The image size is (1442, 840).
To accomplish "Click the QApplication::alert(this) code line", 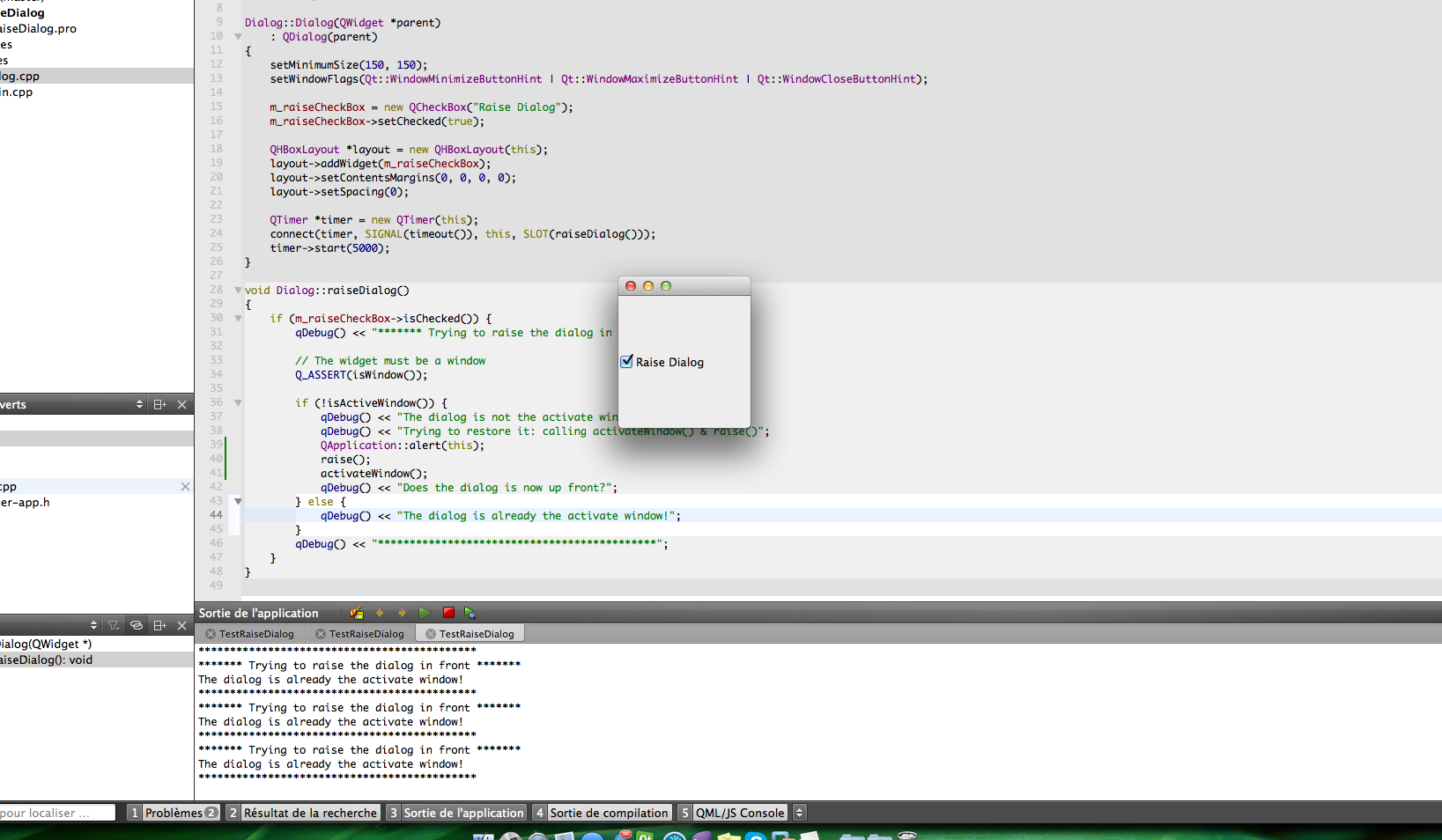I will click(403, 446).
